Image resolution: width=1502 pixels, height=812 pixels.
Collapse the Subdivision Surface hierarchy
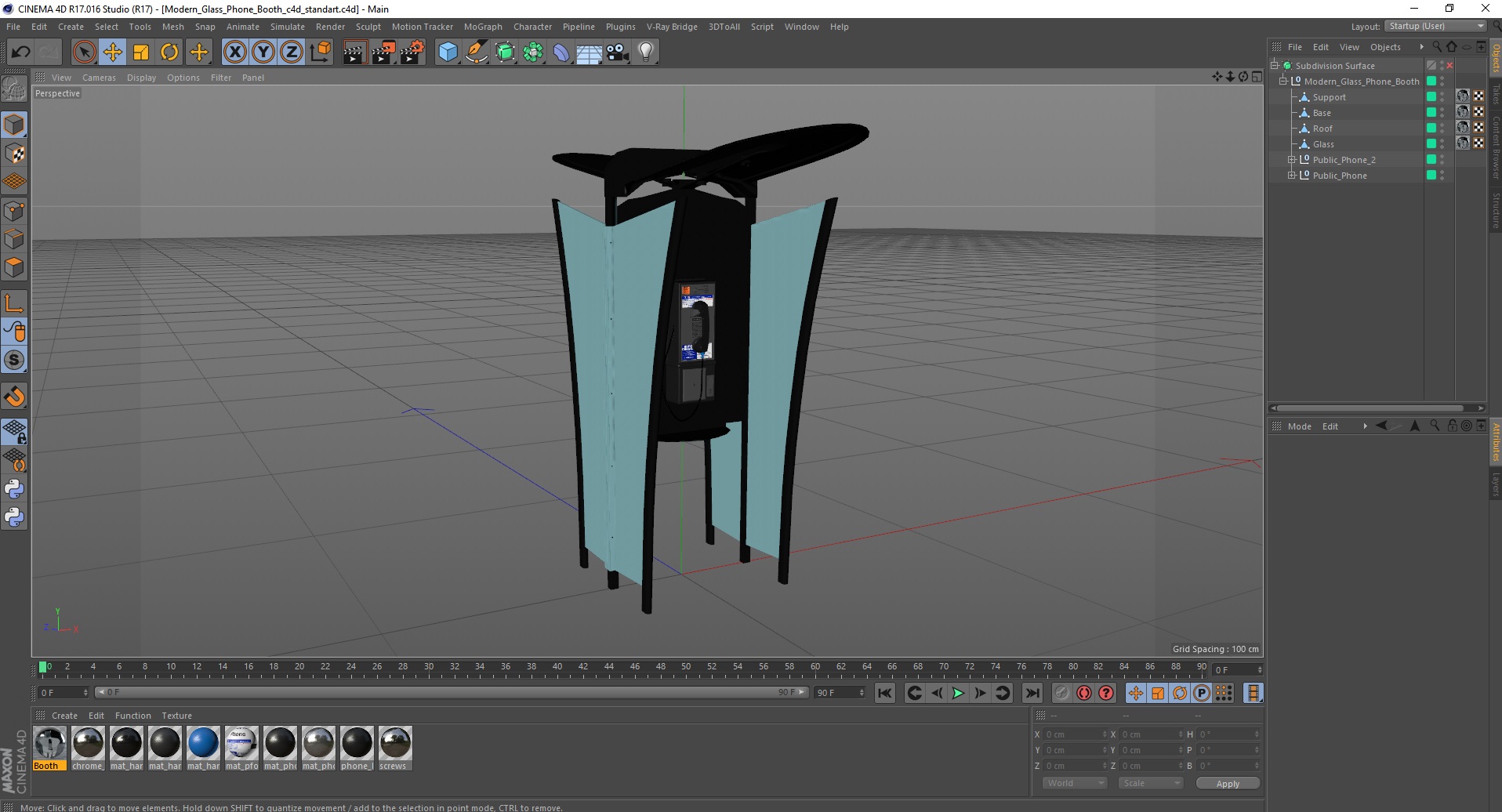(1275, 66)
